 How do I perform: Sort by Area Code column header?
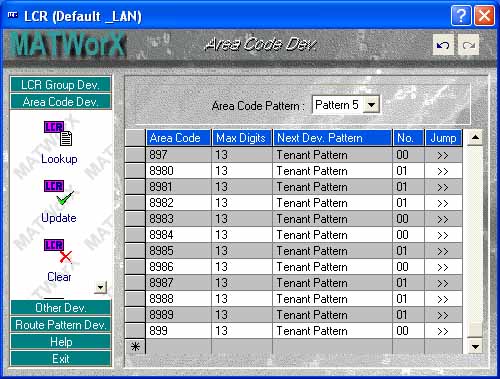pyautogui.click(x=179, y=138)
